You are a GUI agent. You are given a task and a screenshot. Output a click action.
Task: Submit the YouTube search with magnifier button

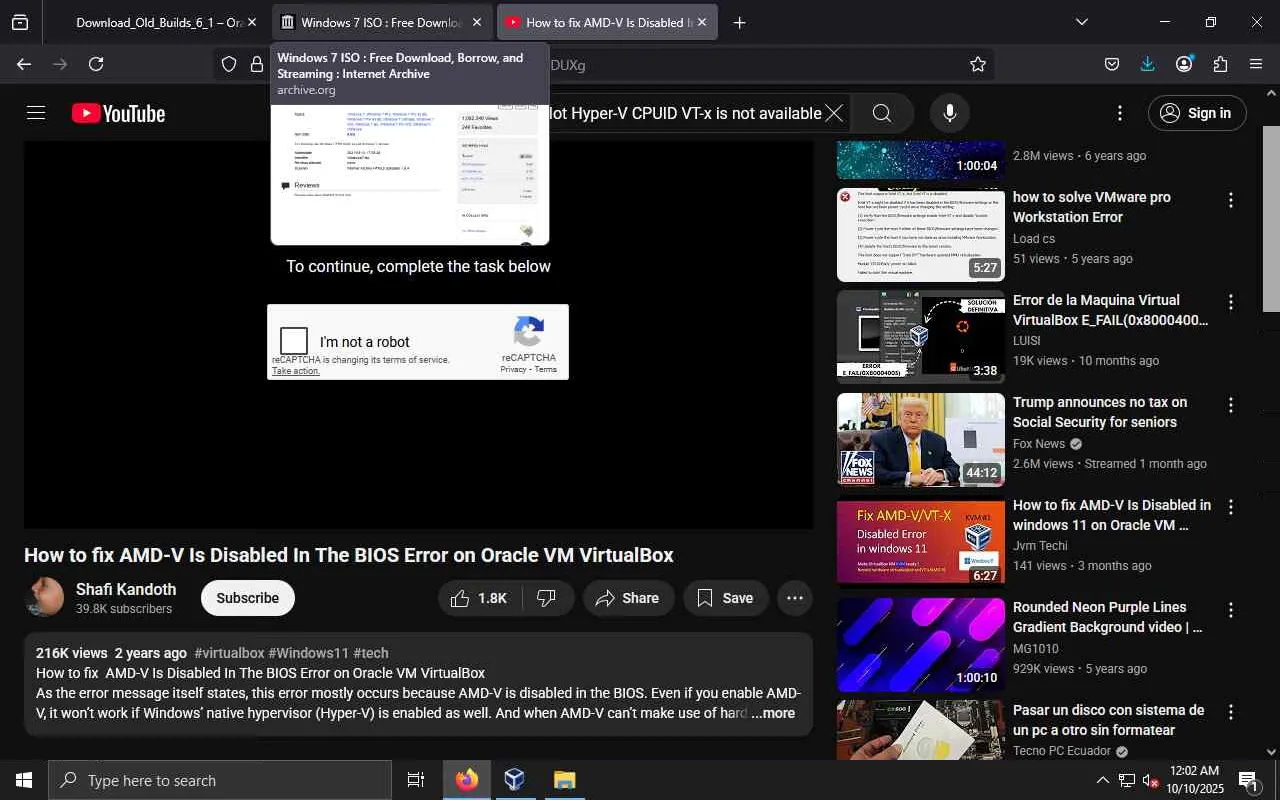click(882, 113)
